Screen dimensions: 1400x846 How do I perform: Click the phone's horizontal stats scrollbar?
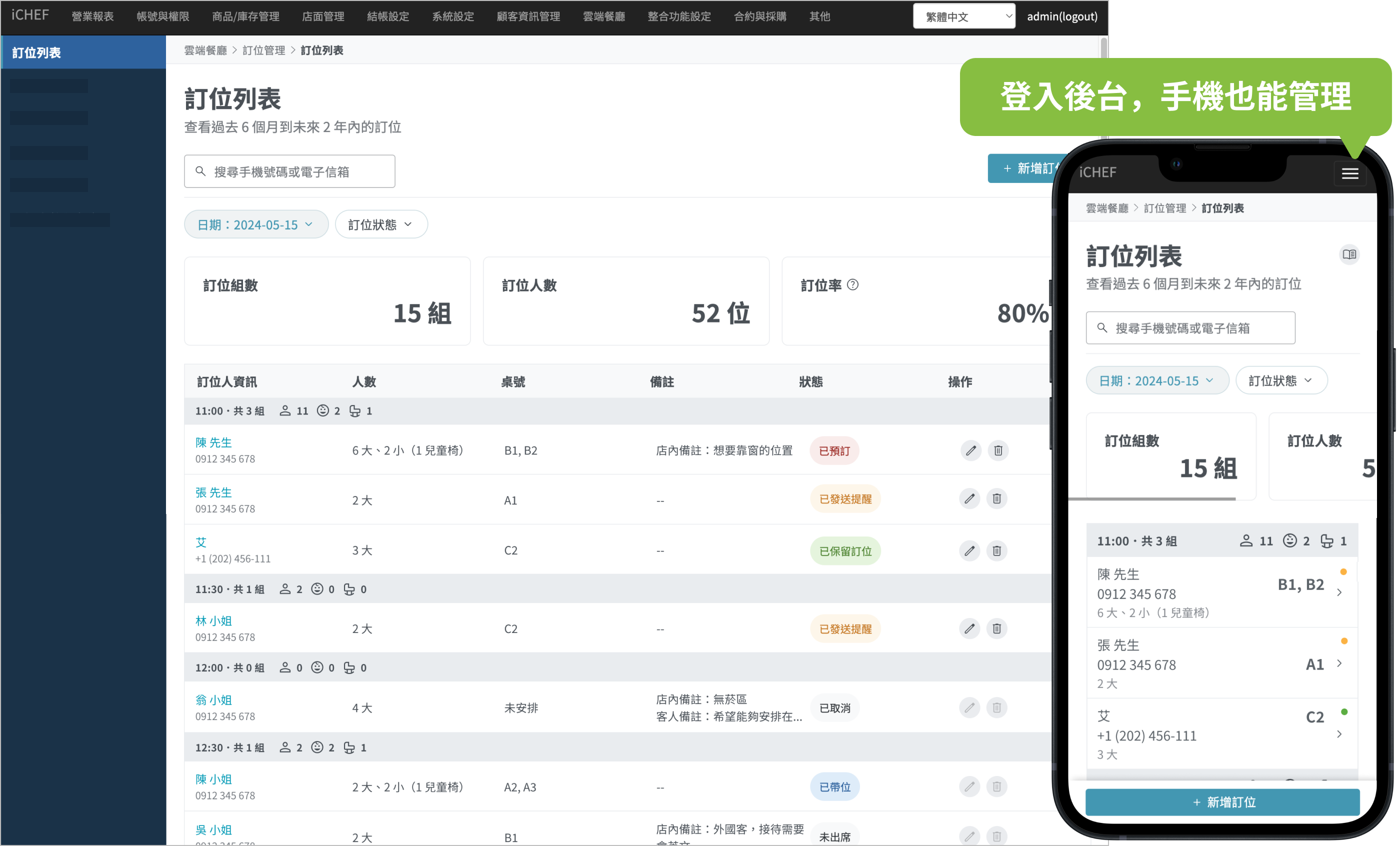(1153, 499)
